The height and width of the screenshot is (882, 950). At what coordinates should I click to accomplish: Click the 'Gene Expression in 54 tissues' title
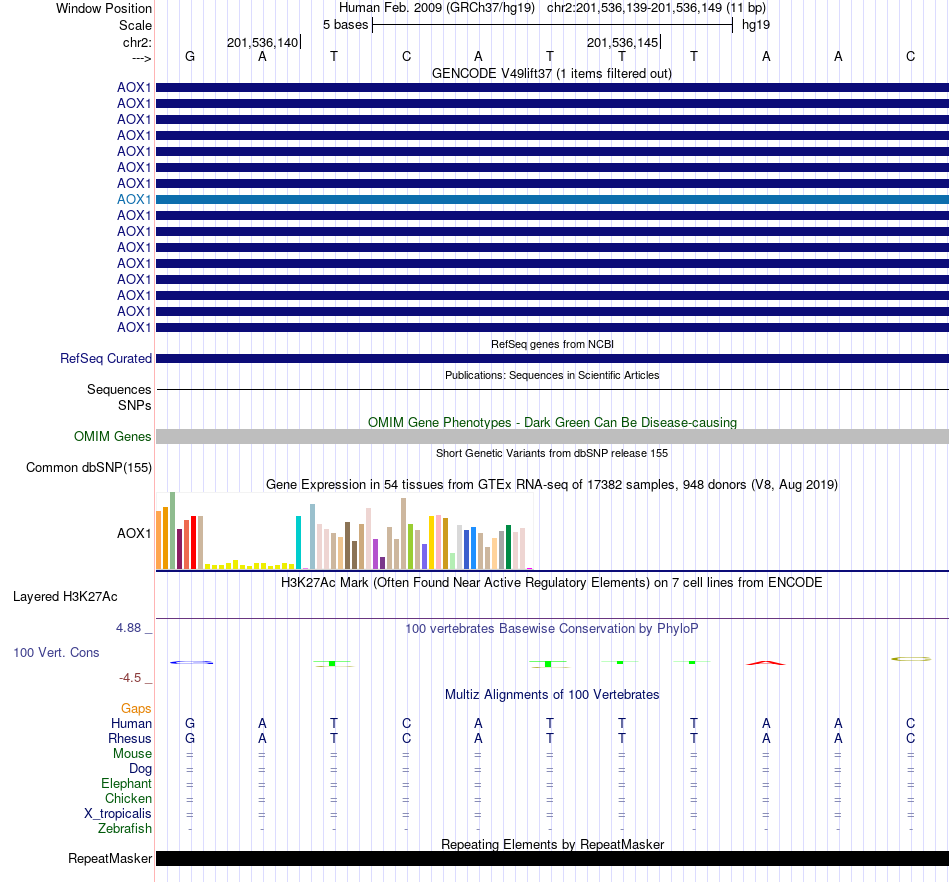(x=552, y=485)
